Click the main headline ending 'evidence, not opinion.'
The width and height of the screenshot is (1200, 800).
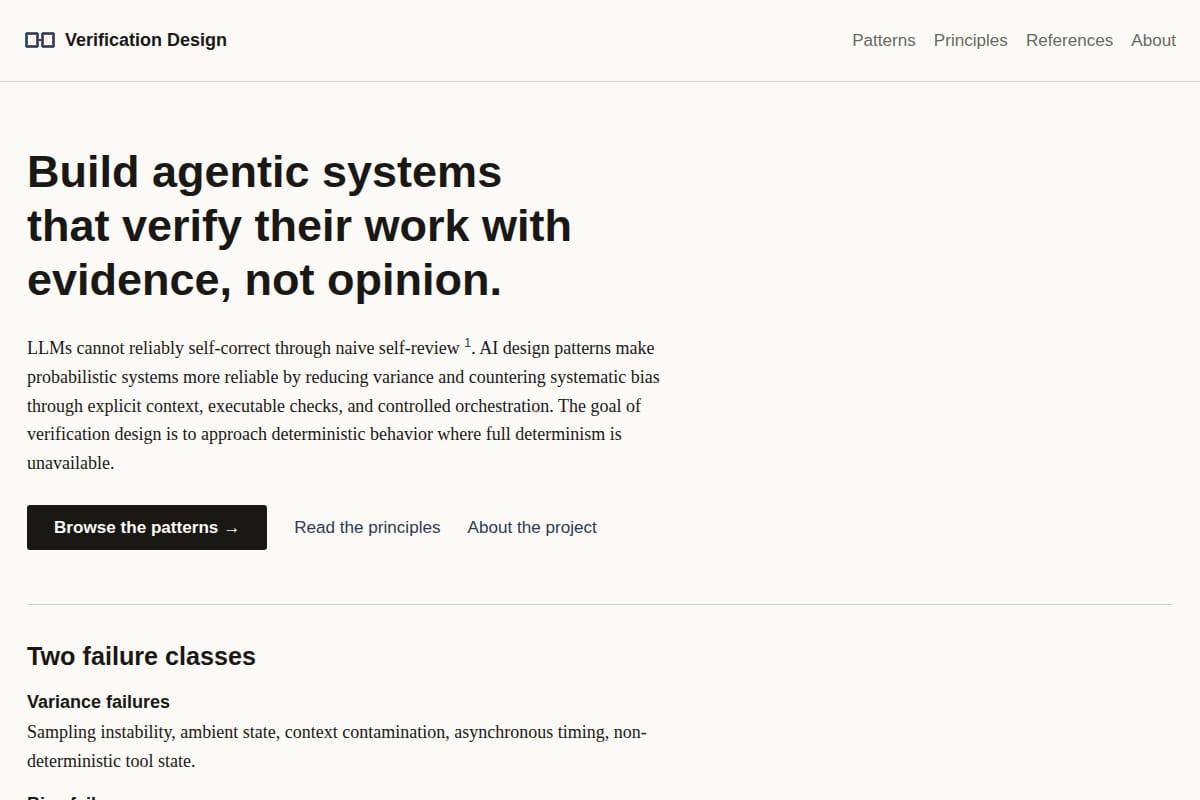coord(299,226)
